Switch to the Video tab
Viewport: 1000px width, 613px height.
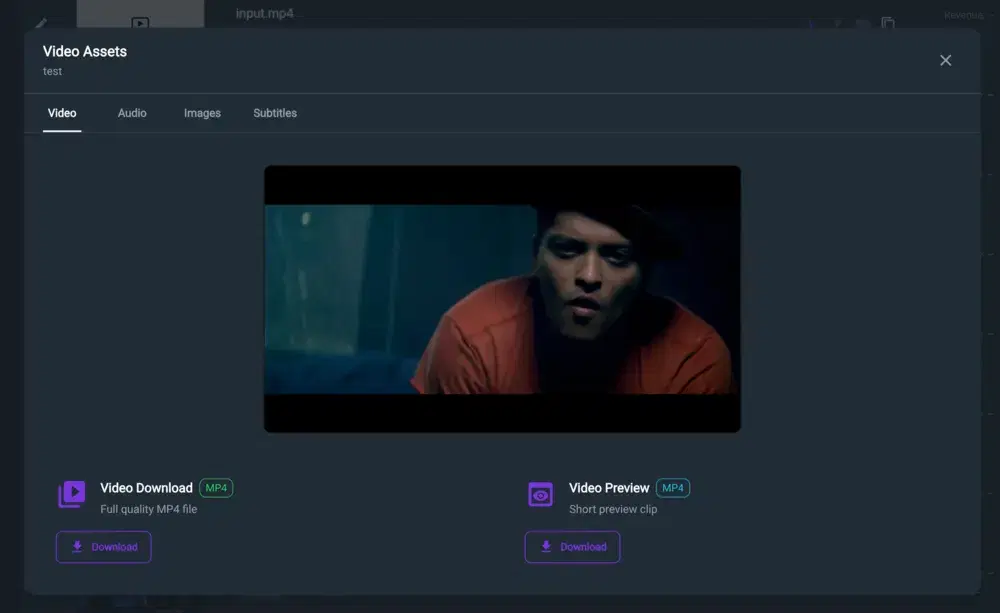pyautogui.click(x=62, y=114)
